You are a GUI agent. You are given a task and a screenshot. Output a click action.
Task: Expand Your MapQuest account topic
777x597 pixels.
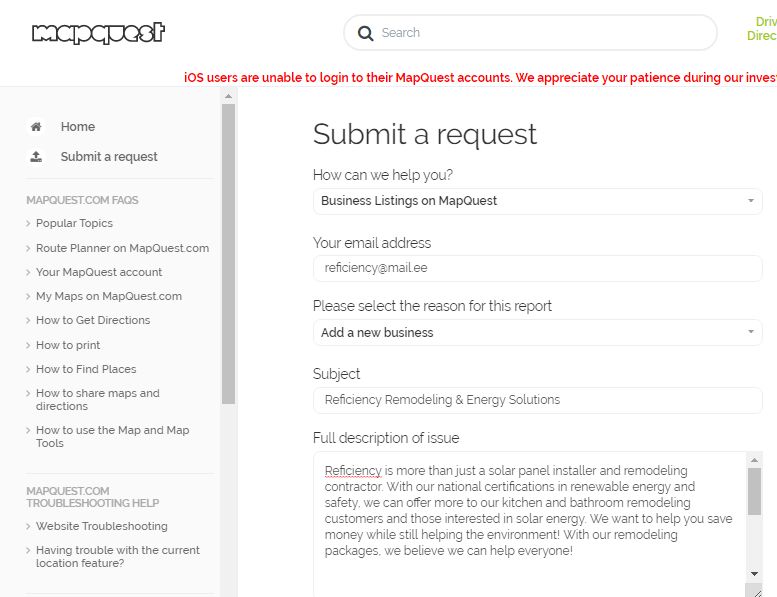[x=99, y=272]
